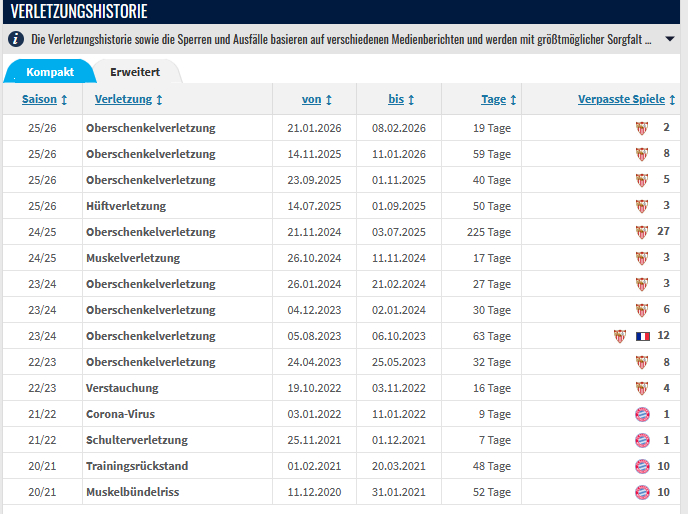Click Bayern crest in the Trainingsrückstand row
The width and height of the screenshot is (688, 514).
tap(642, 466)
